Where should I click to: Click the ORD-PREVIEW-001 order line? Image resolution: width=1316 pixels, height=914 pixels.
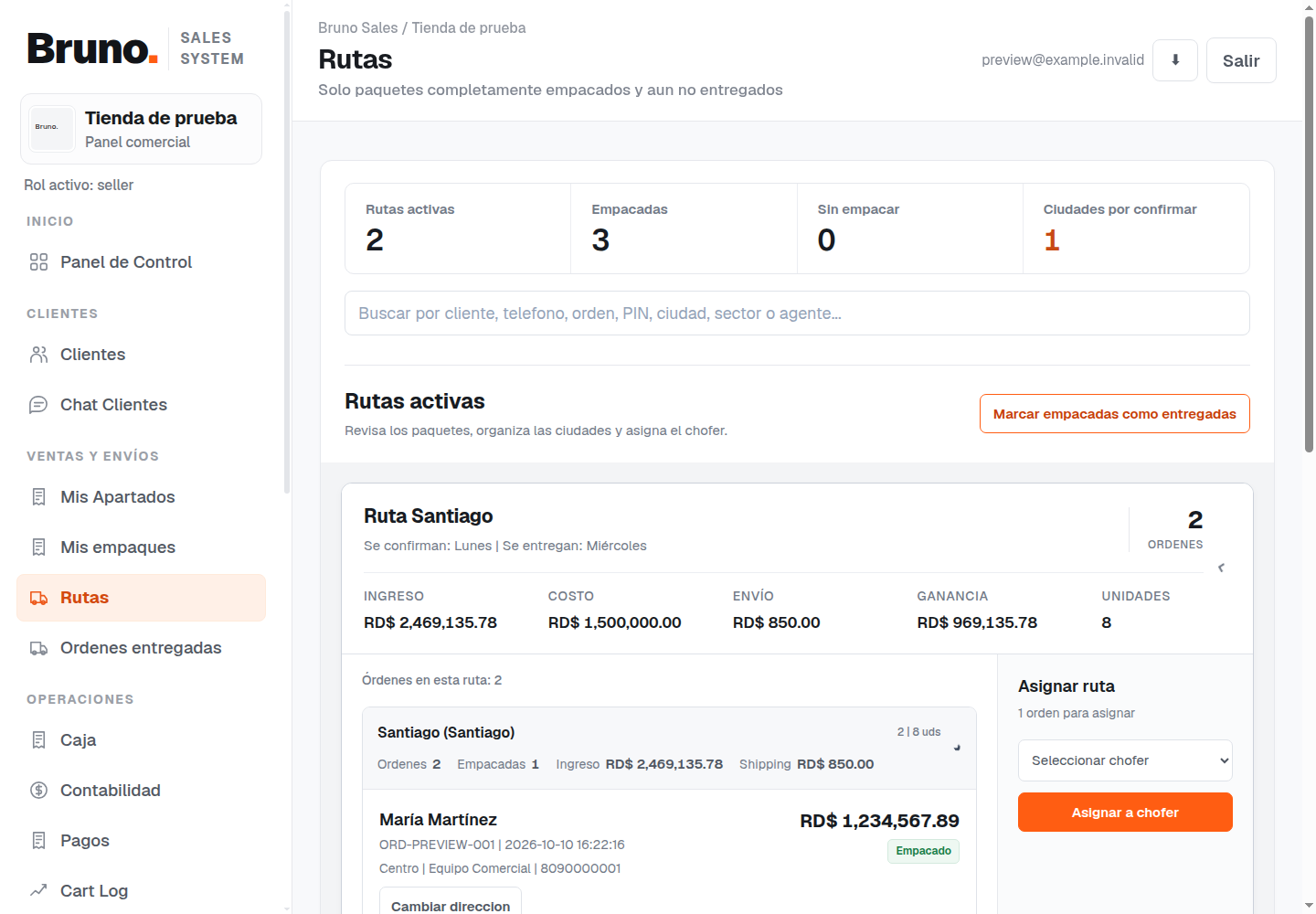click(x=502, y=845)
